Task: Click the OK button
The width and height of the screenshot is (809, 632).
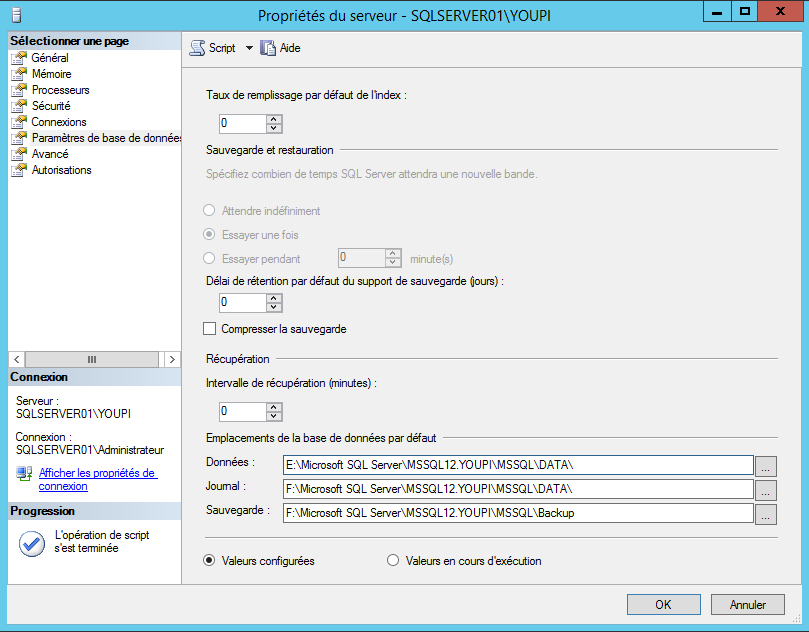Action: click(x=664, y=605)
